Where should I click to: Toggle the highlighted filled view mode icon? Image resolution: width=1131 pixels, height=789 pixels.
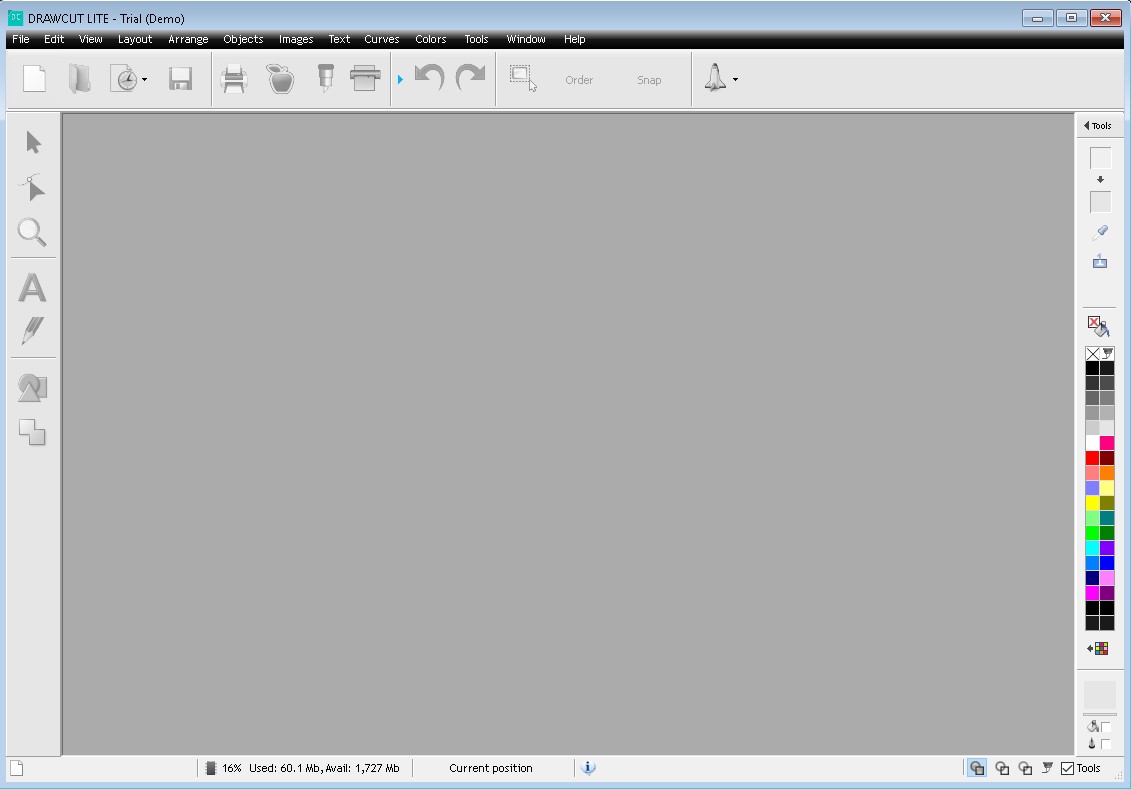coord(977,767)
